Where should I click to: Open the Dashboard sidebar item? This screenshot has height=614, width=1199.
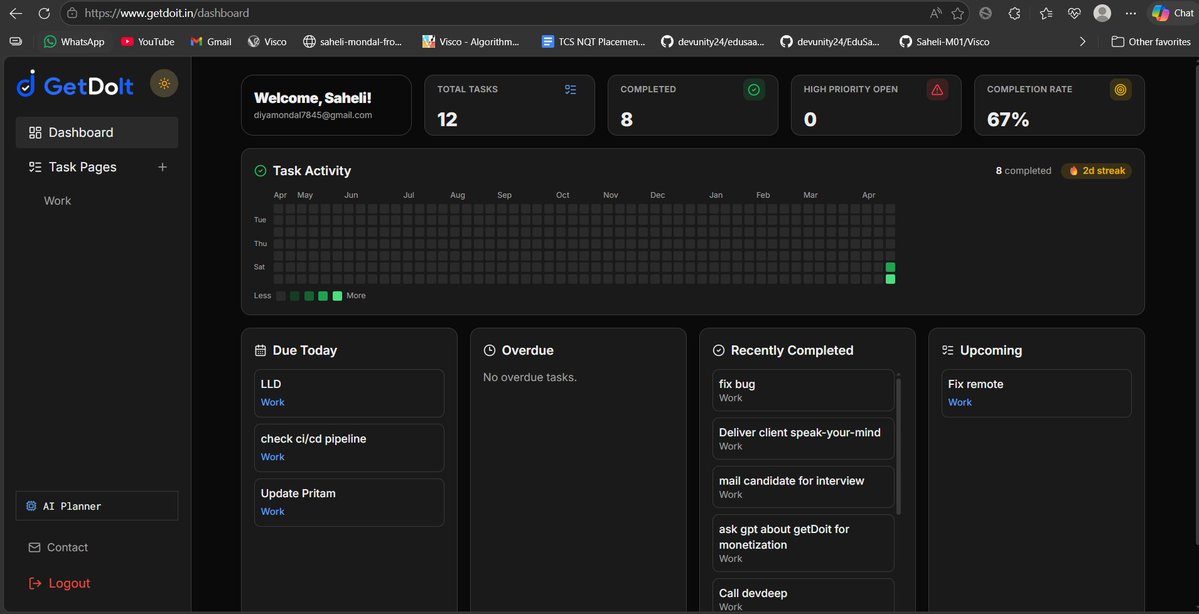[x=97, y=132]
